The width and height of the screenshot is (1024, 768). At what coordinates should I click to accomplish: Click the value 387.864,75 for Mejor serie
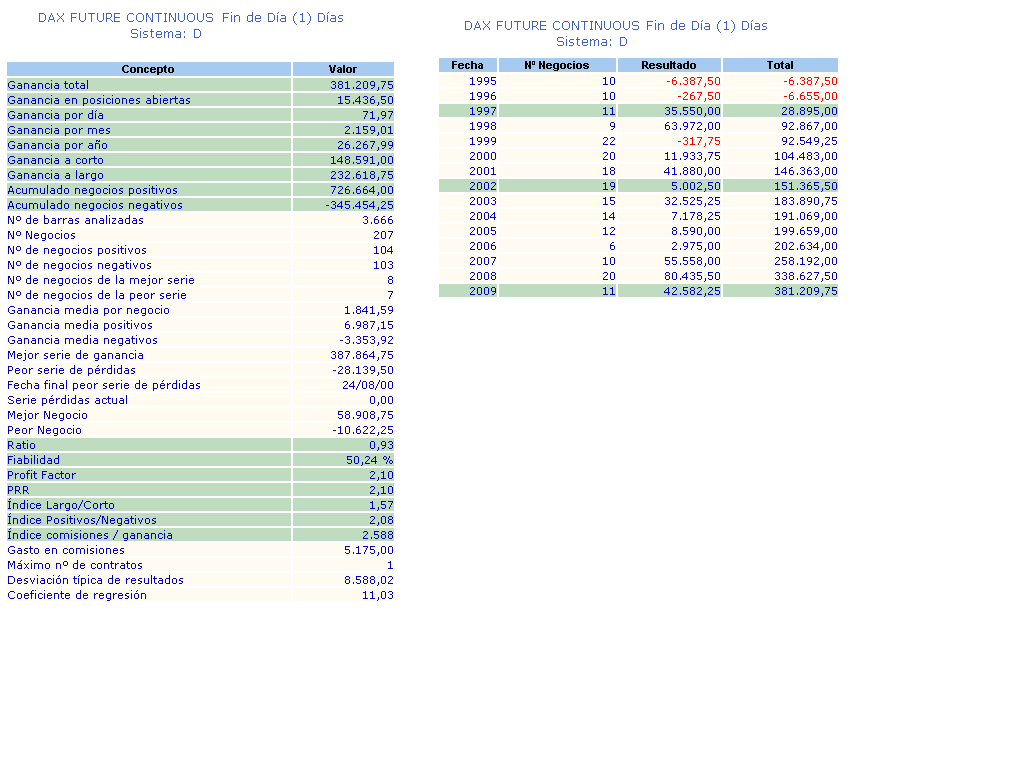362,355
